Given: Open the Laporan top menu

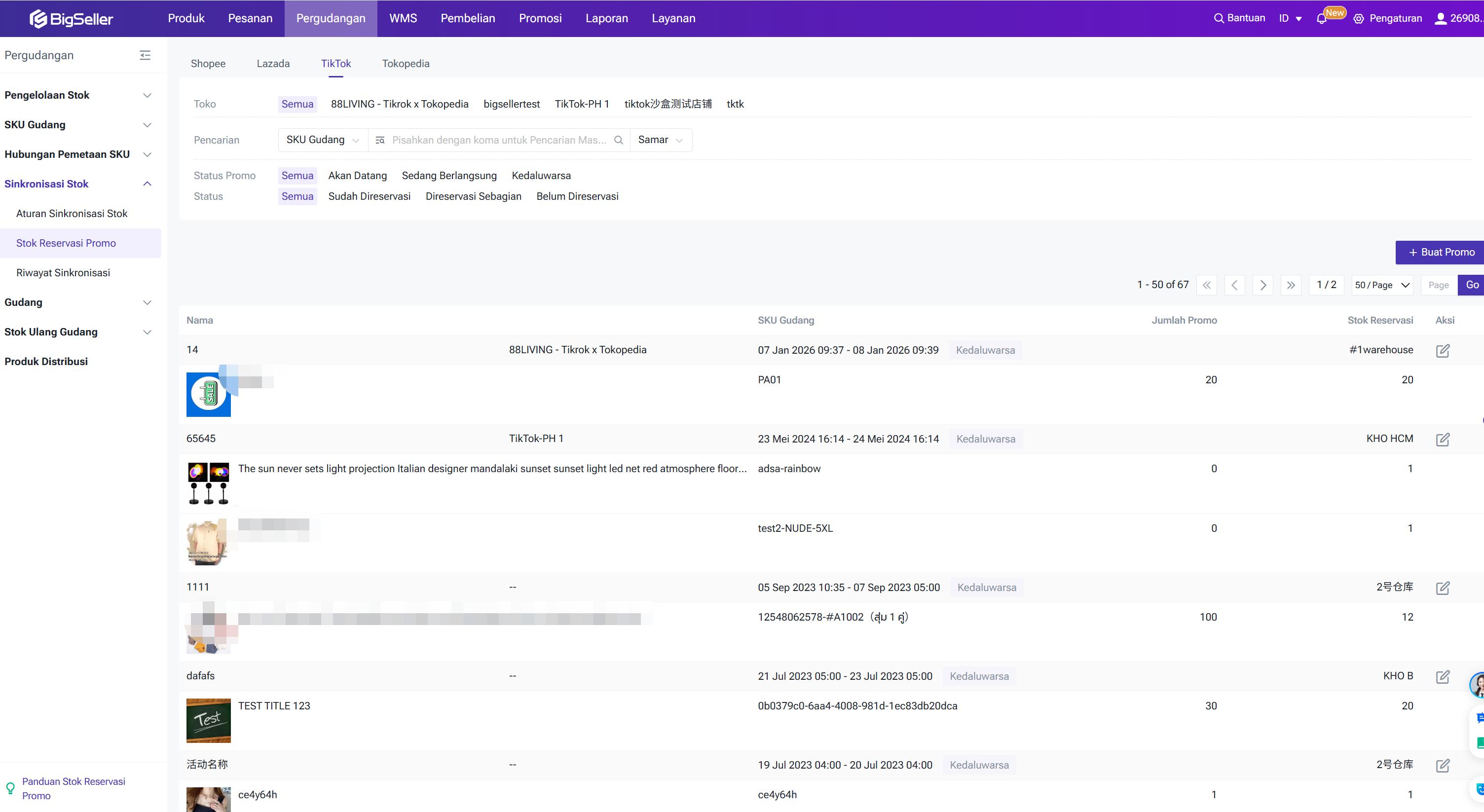Looking at the screenshot, I should click(x=606, y=18).
